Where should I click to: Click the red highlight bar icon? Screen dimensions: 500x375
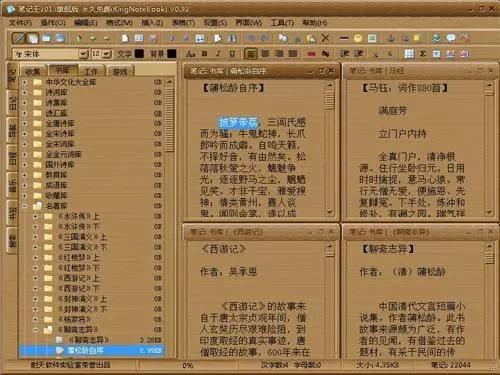312,54
